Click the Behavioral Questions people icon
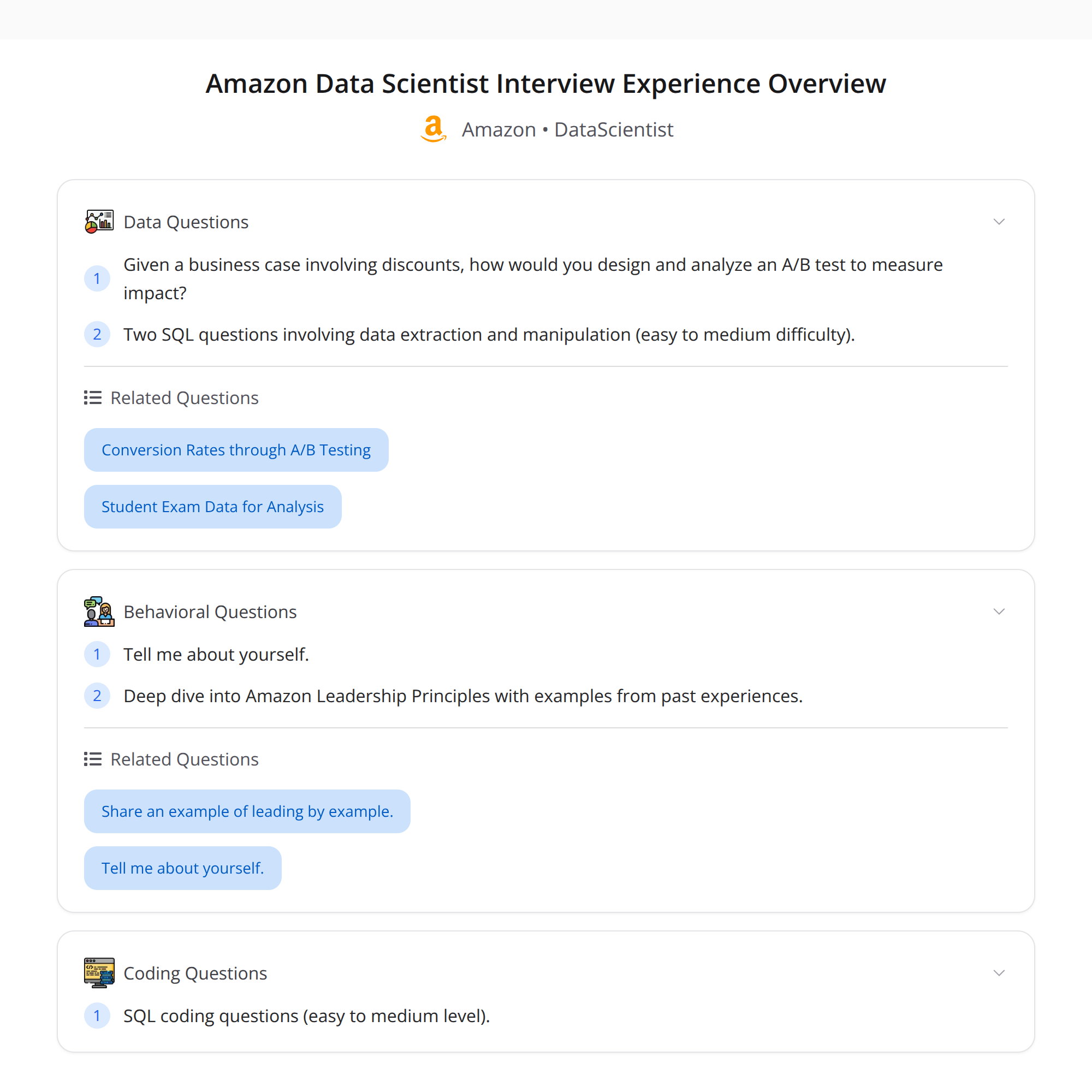The height and width of the screenshot is (1092, 1092). [x=99, y=612]
